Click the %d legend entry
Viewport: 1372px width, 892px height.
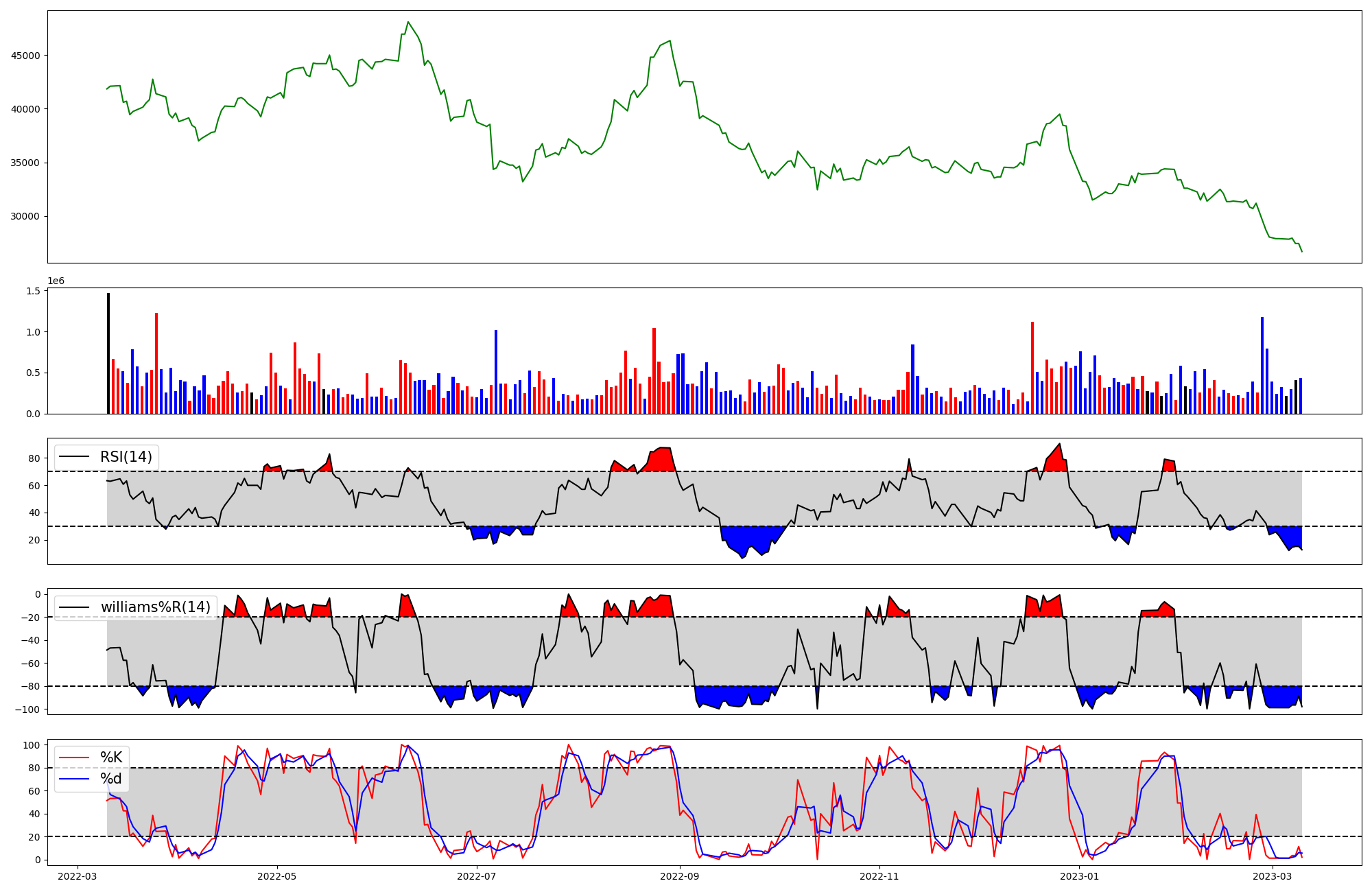tap(111, 779)
